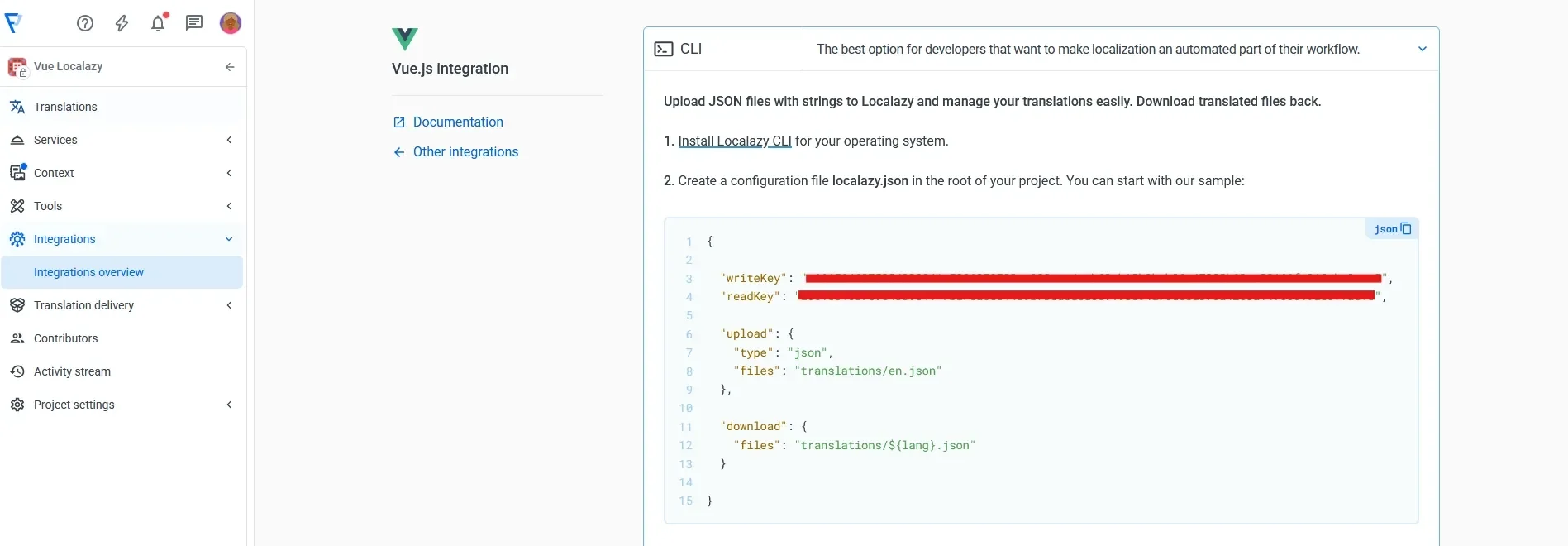Click the "writeKey" code line
Screen dimensions: 1568x546
[1056, 279]
